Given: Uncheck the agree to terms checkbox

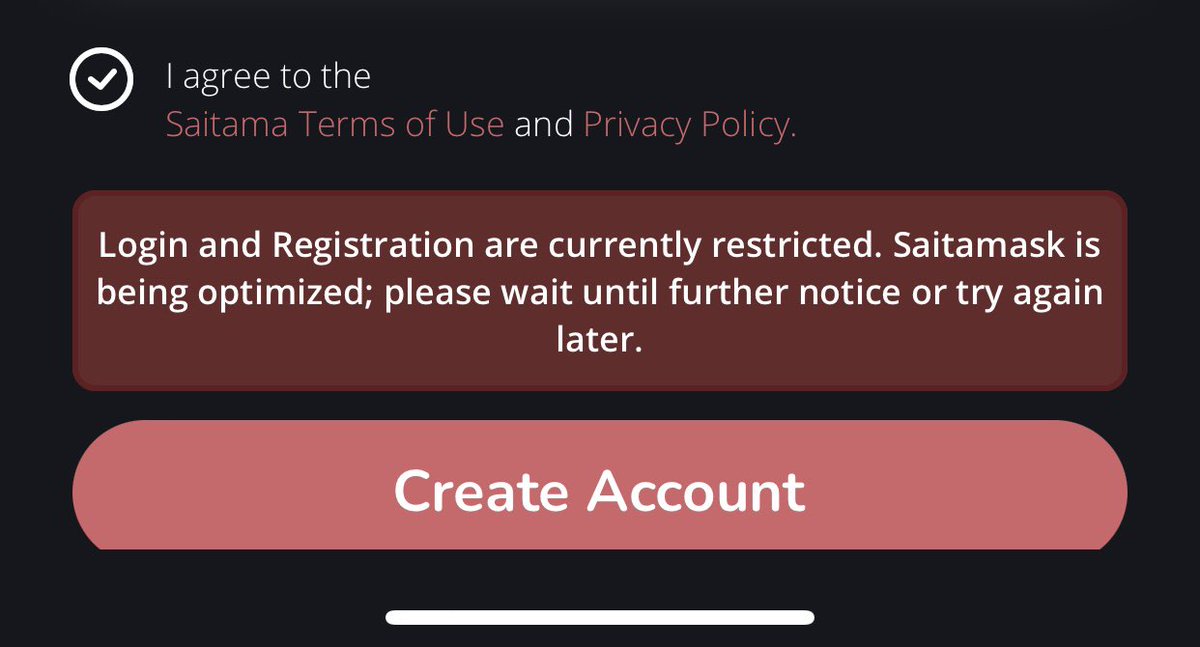Looking at the screenshot, I should [101, 79].
